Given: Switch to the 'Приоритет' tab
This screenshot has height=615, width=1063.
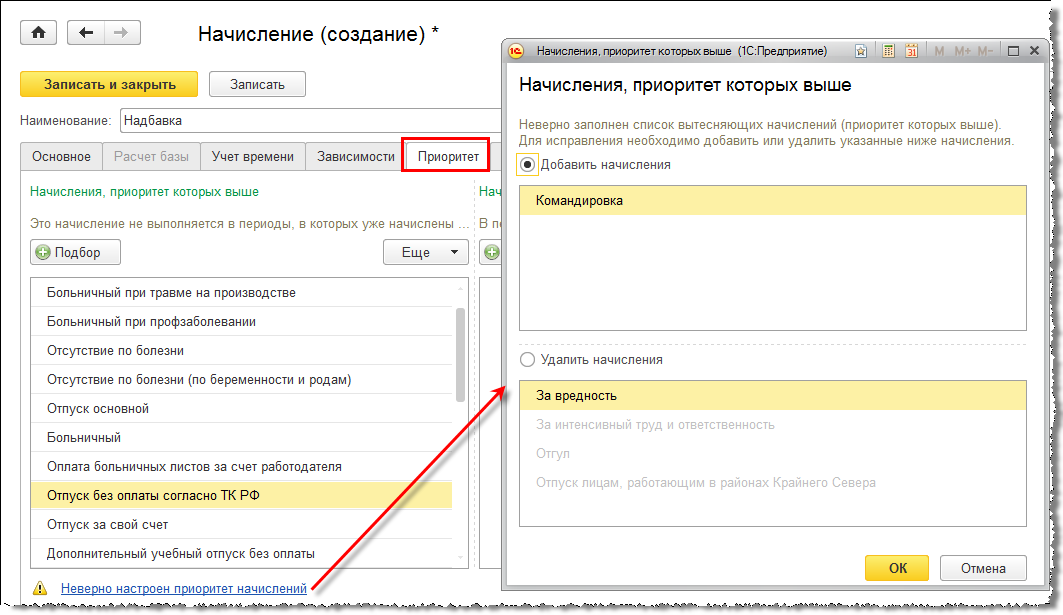Looking at the screenshot, I should click(448, 156).
